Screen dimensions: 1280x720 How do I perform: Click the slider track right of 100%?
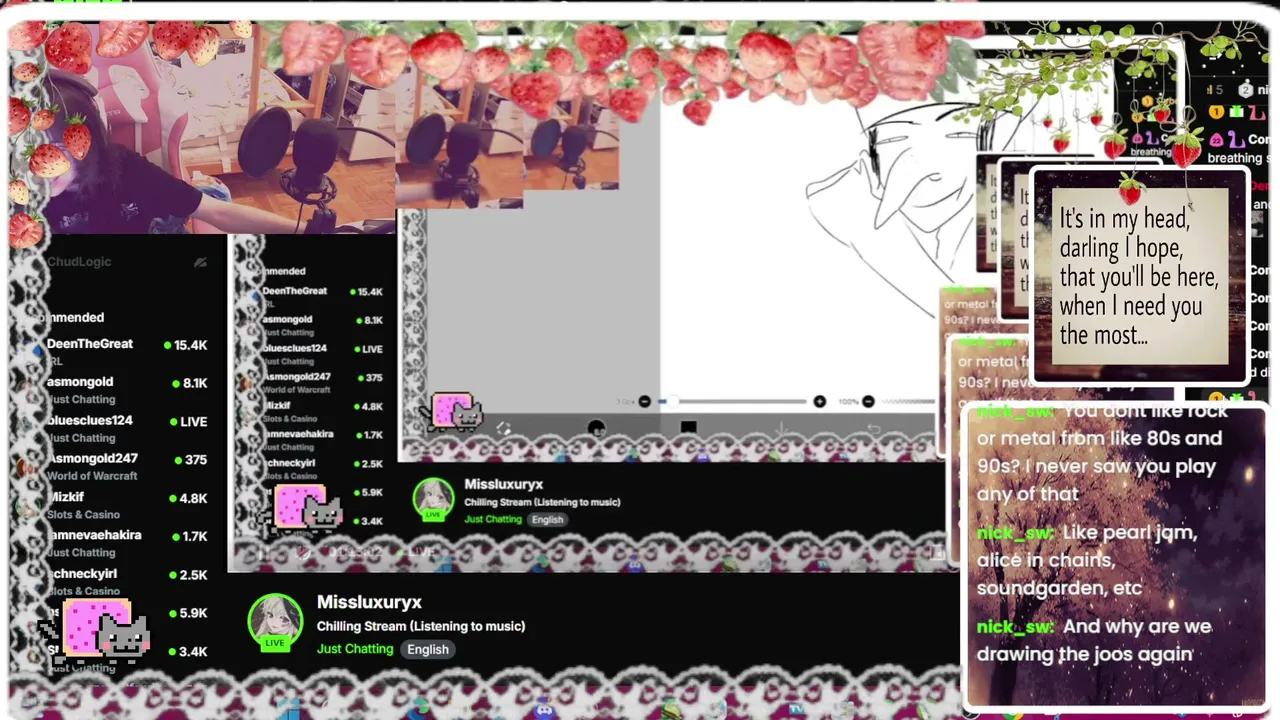(908, 401)
